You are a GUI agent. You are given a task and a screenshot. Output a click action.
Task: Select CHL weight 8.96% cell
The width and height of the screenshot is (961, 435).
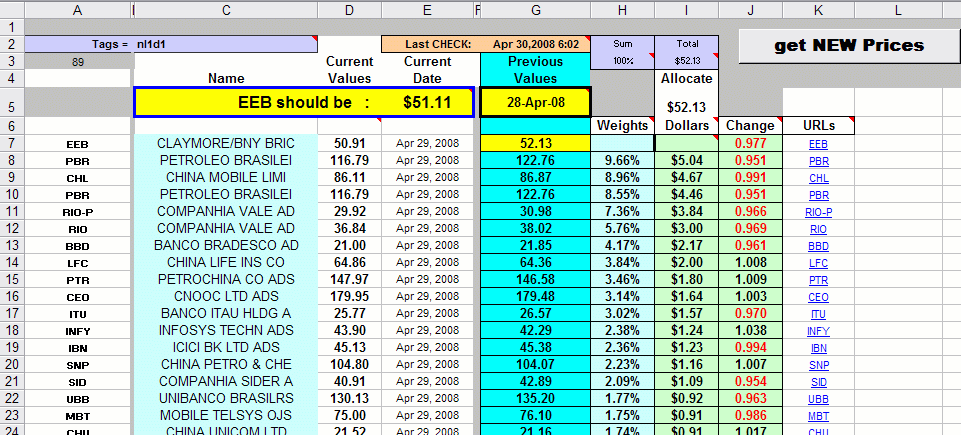[x=623, y=178]
